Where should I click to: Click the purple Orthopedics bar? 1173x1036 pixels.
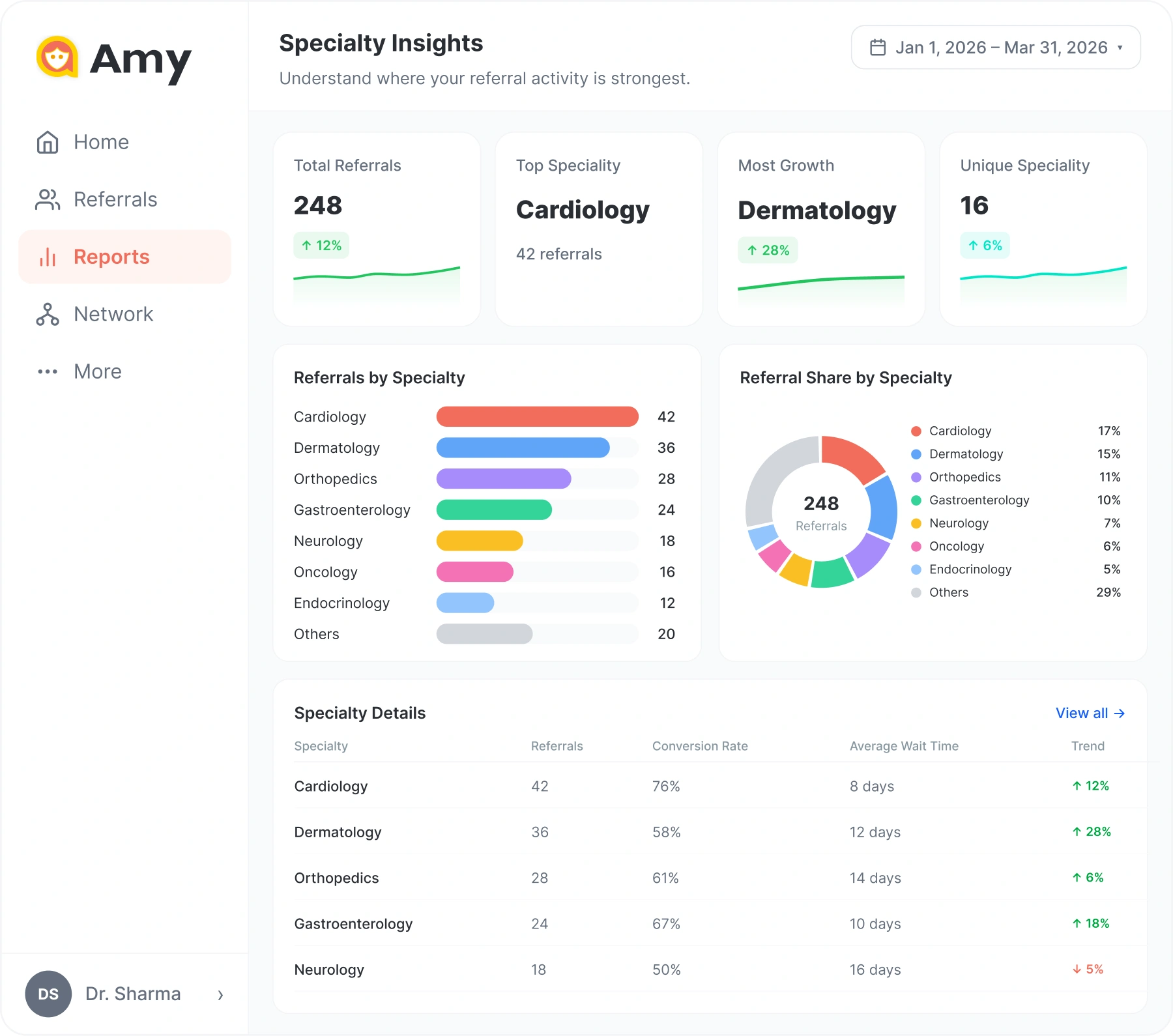click(504, 479)
